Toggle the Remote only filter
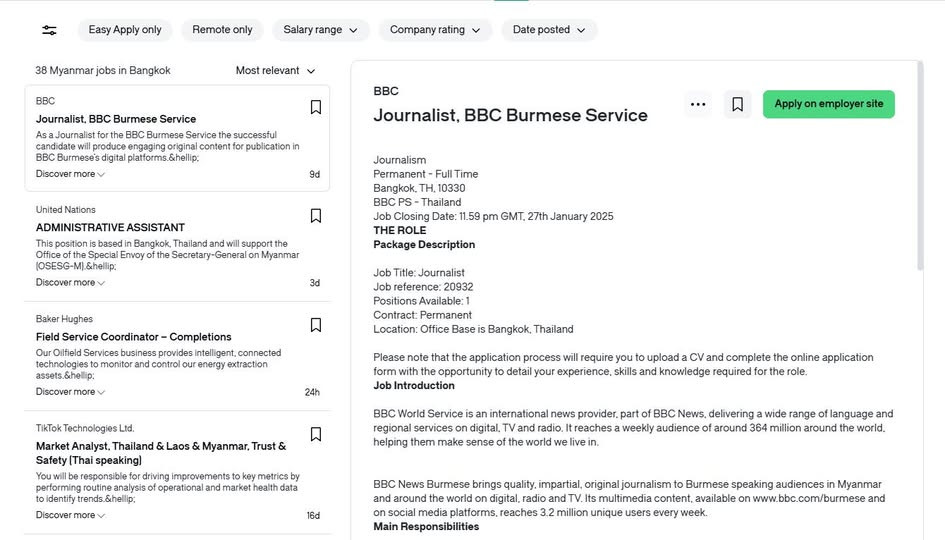 [x=222, y=30]
